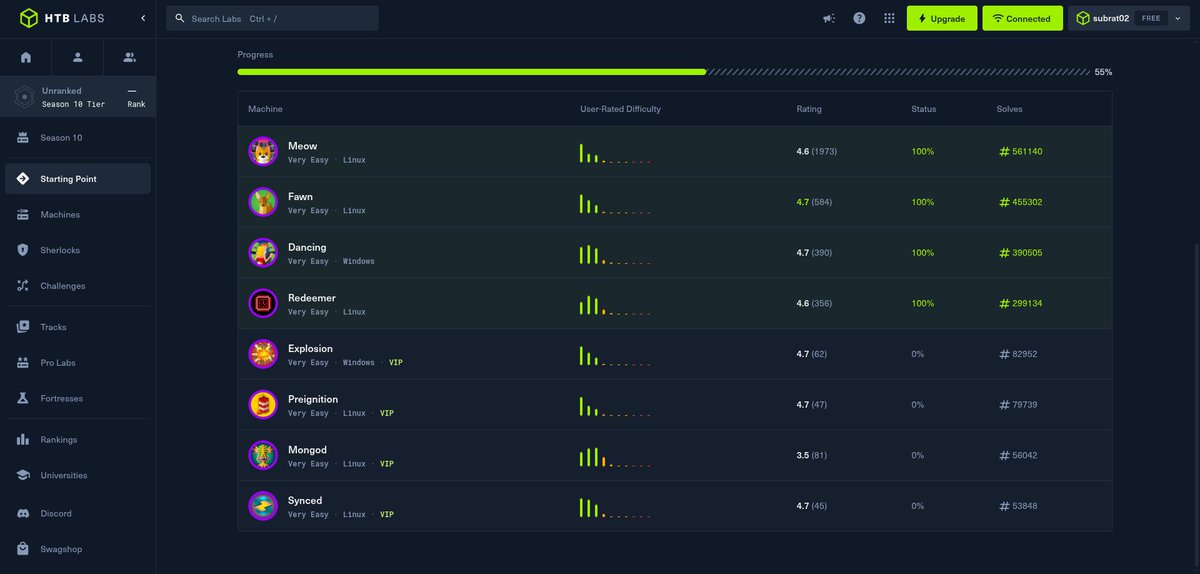
Task: Navigate to Pro Labs
Action: coord(78,363)
